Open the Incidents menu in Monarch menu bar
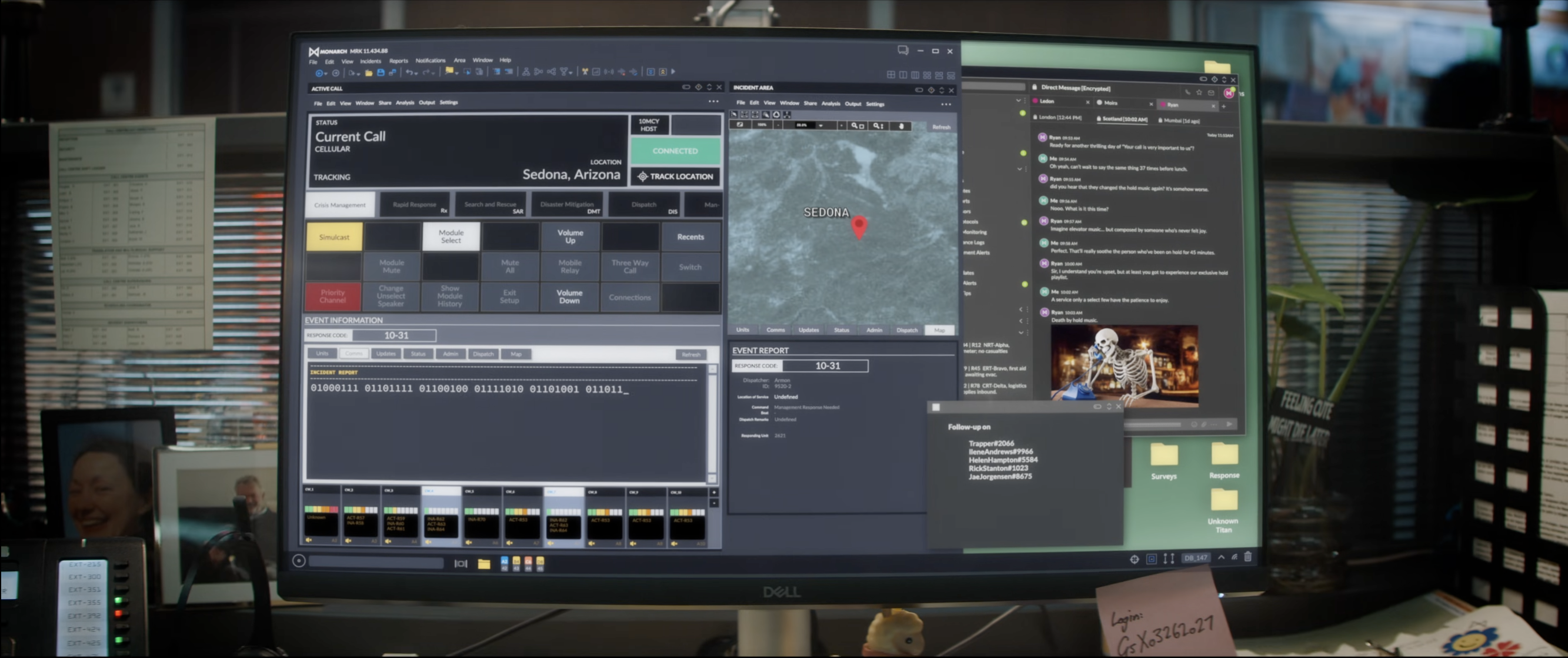The image size is (1568, 658). click(x=370, y=61)
